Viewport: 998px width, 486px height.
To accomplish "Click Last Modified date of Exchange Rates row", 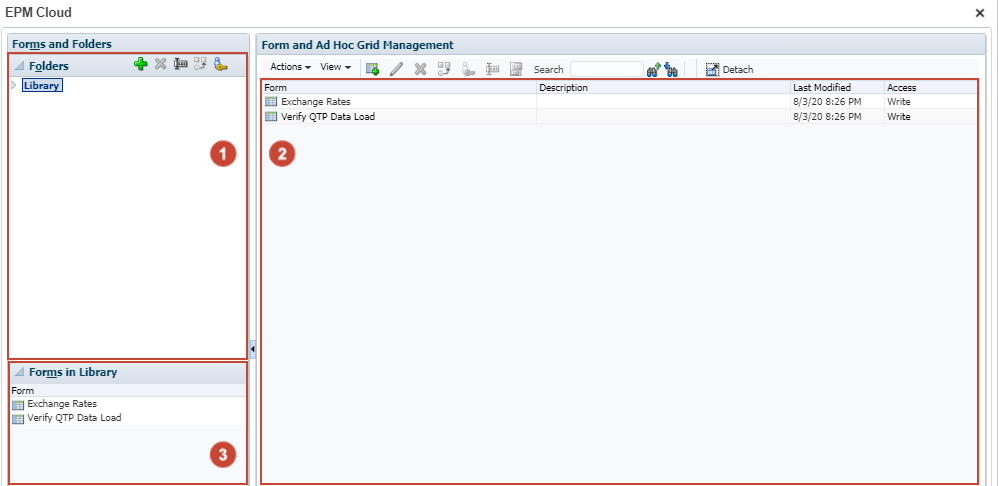I will pyautogui.click(x=827, y=102).
